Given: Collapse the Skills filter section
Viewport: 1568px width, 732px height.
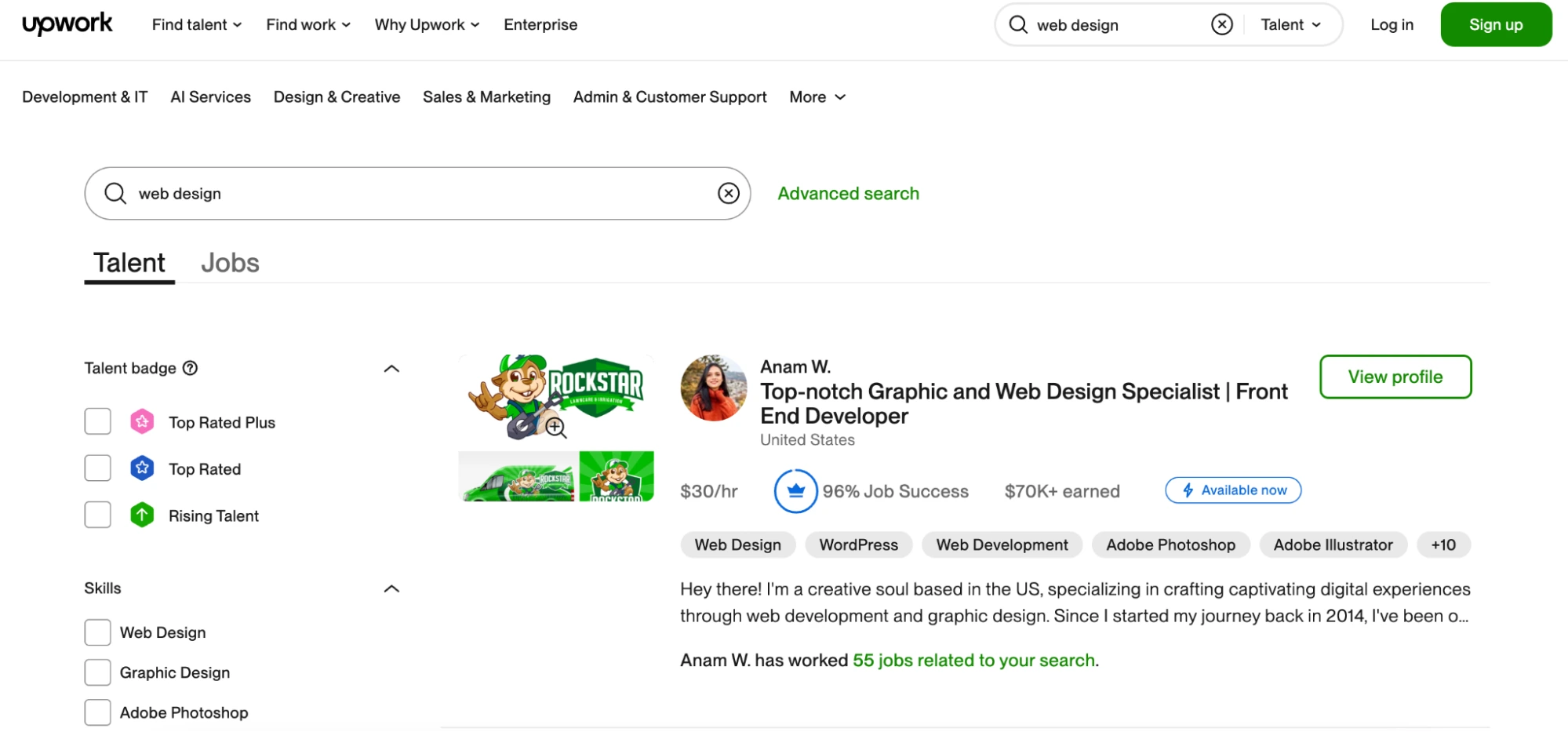Looking at the screenshot, I should pyautogui.click(x=391, y=589).
